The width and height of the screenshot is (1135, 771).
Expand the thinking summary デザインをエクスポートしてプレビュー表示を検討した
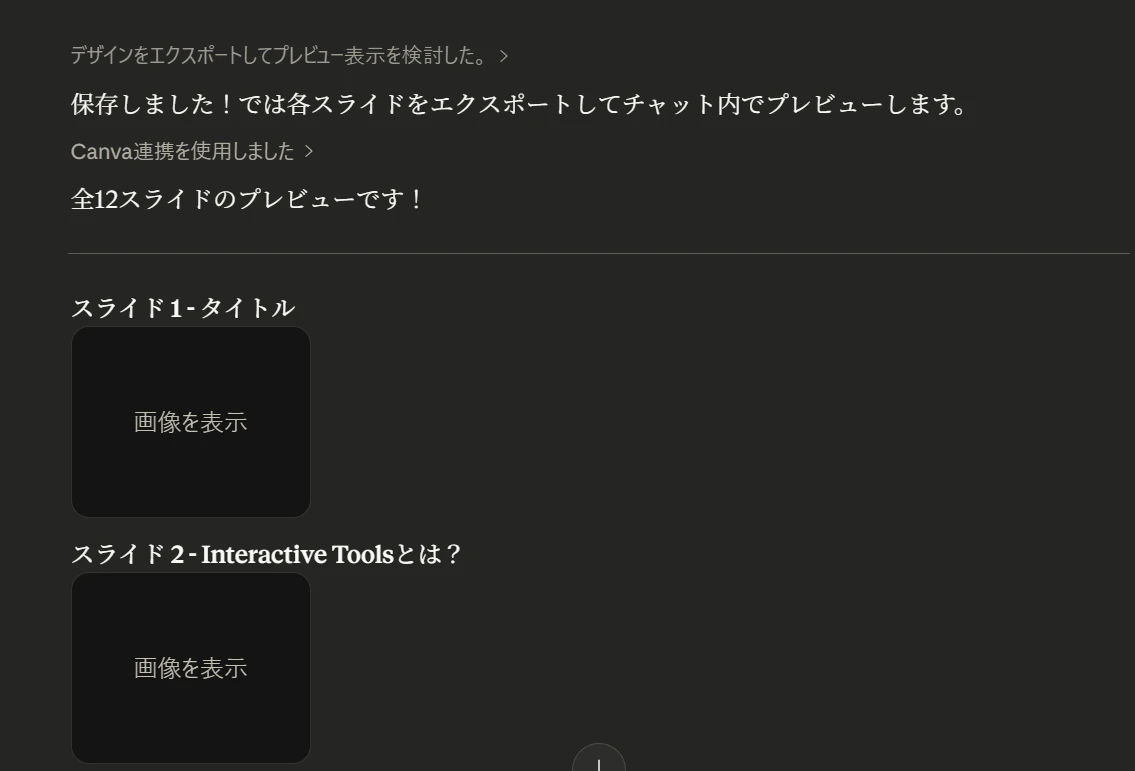[280, 56]
